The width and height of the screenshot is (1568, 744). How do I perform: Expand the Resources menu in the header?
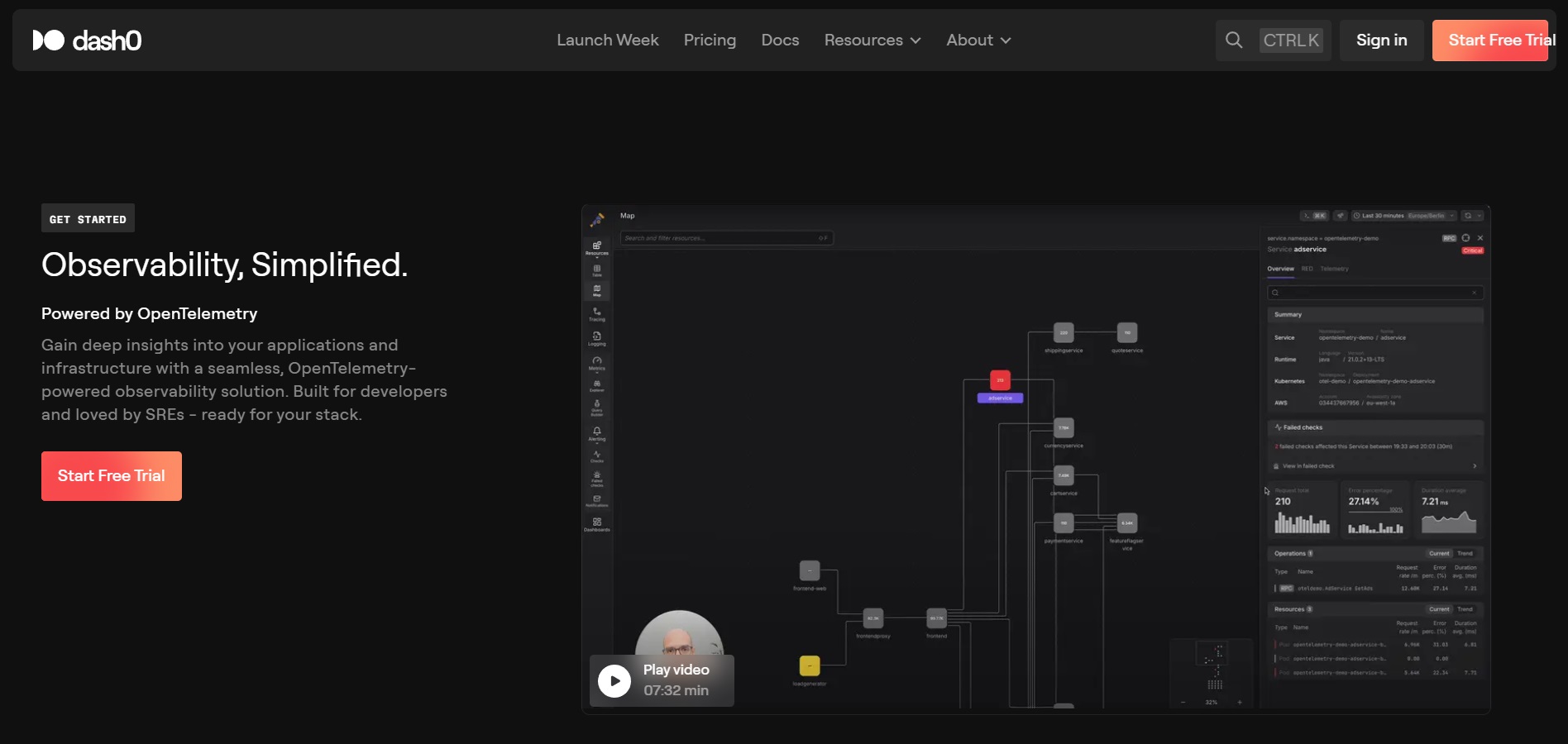(872, 40)
